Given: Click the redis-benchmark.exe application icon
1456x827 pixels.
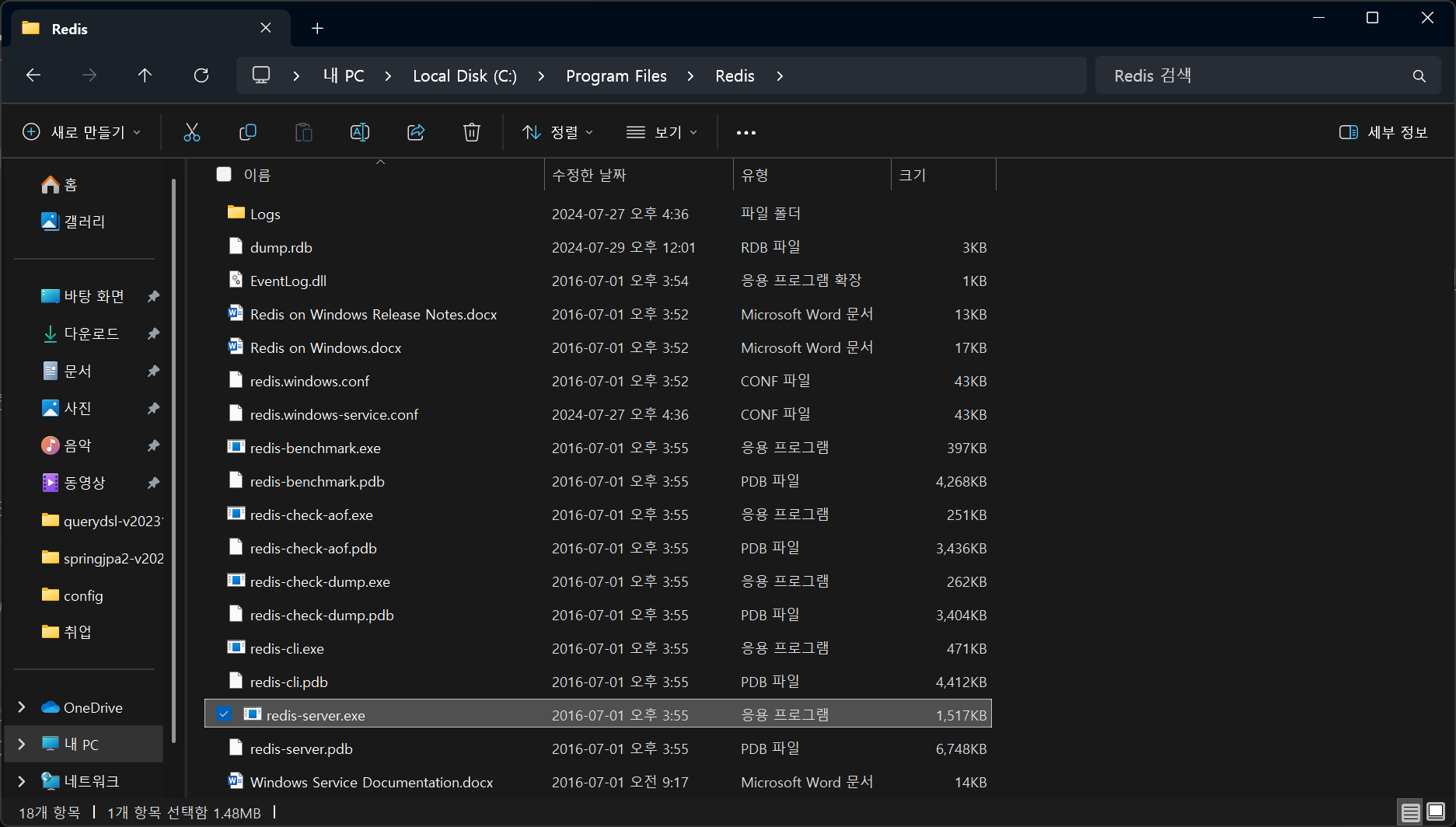Looking at the screenshot, I should [236, 446].
